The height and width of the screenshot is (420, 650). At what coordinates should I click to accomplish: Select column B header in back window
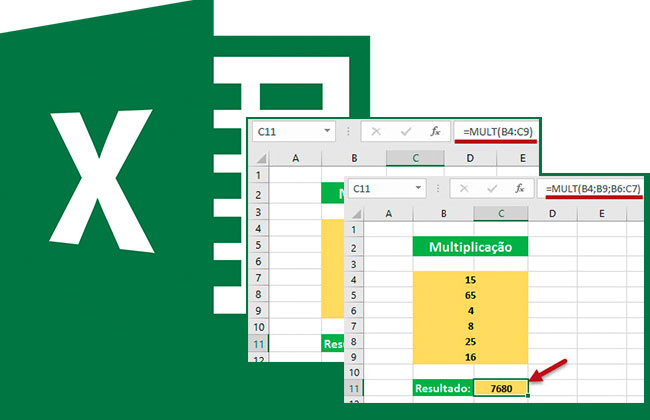click(354, 158)
